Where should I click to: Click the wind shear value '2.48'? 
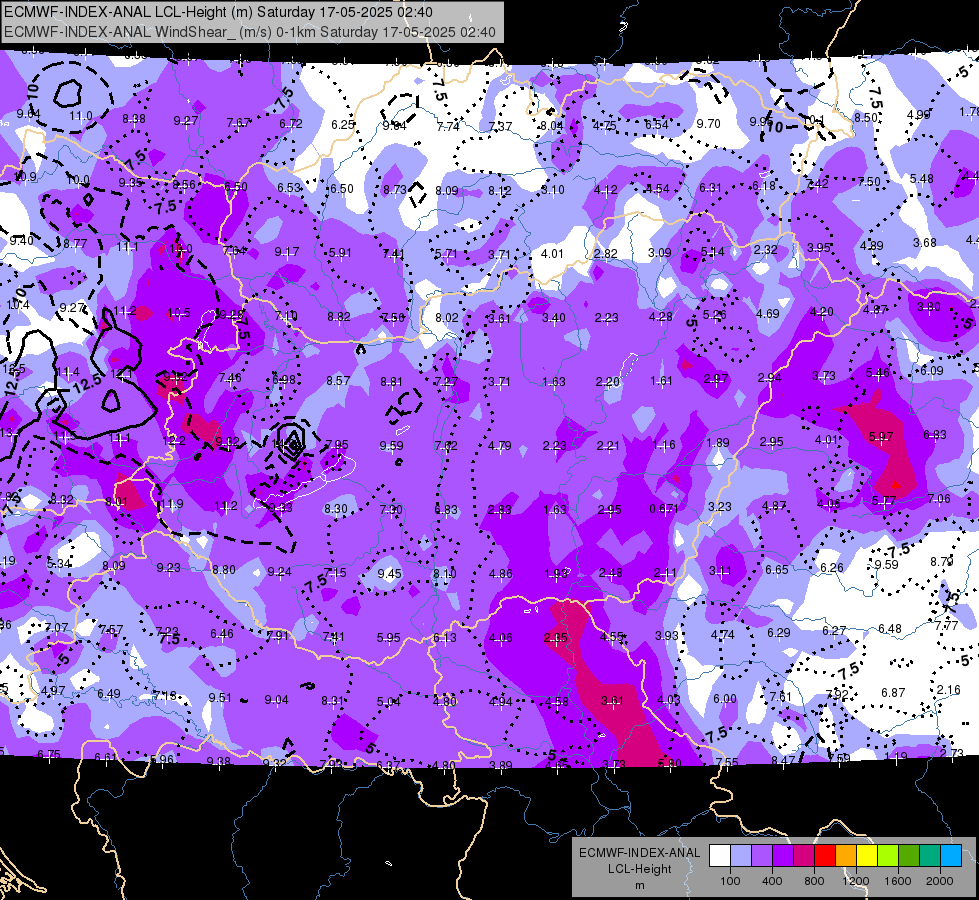pyautogui.click(x=610, y=573)
